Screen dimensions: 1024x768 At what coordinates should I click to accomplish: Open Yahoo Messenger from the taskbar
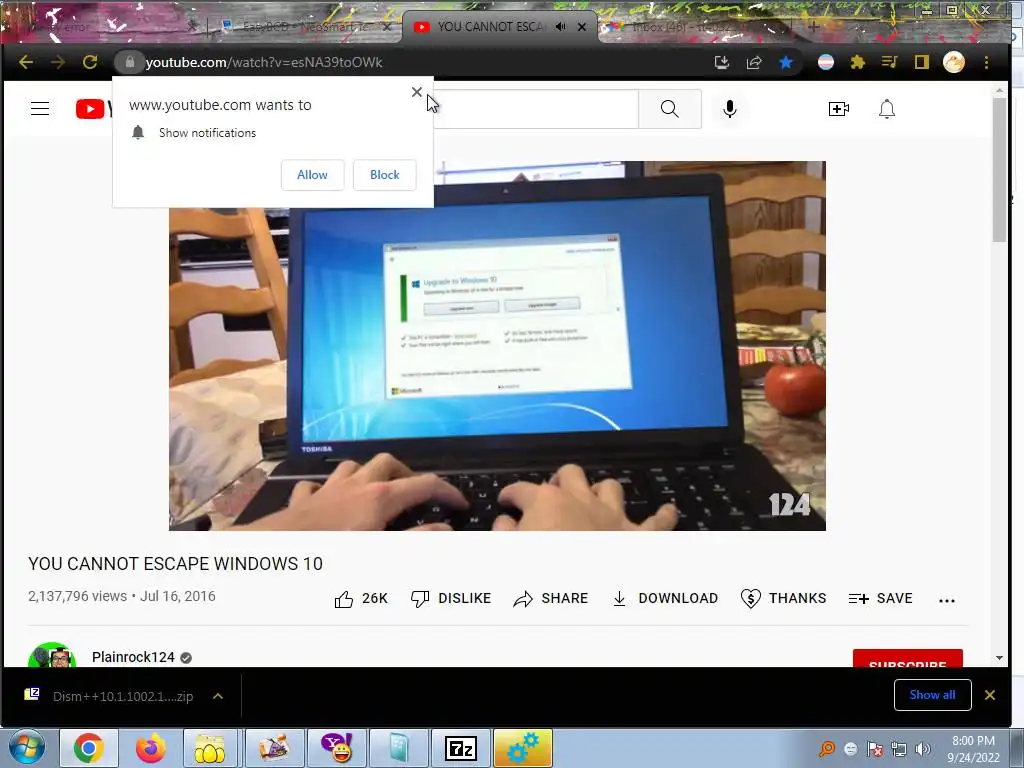[x=338, y=748]
